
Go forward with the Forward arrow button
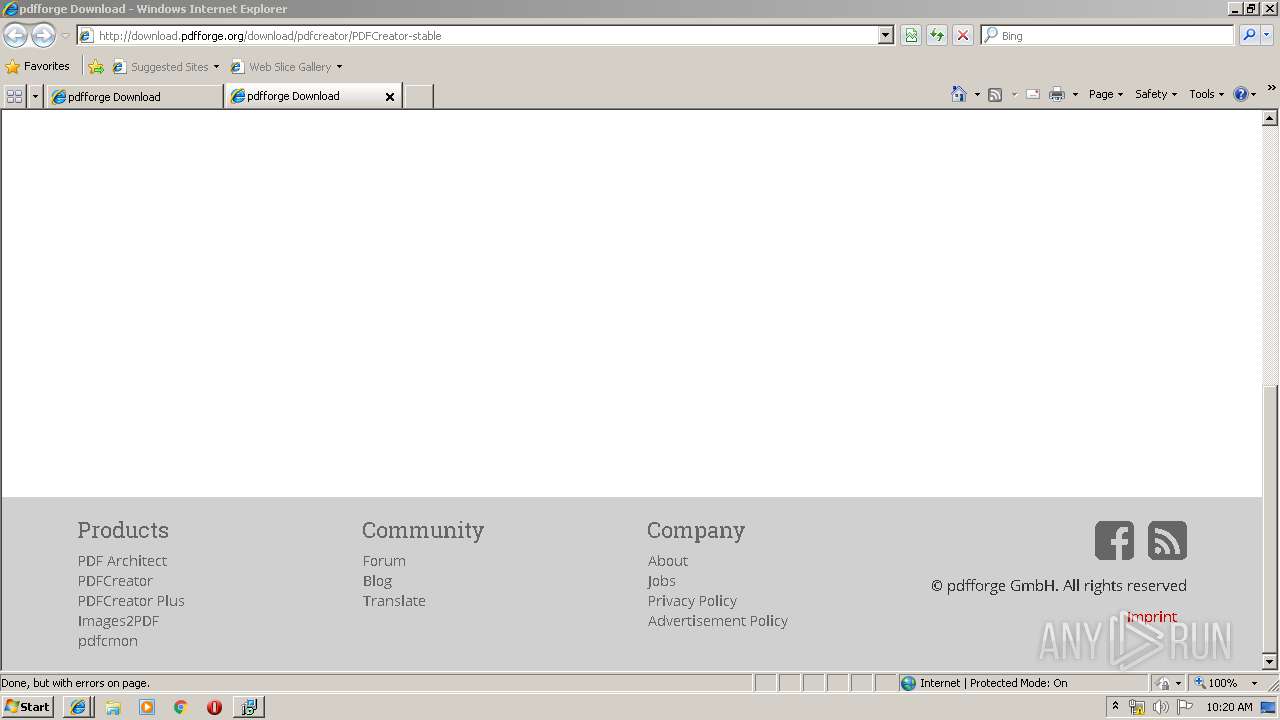pyautogui.click(x=43, y=35)
